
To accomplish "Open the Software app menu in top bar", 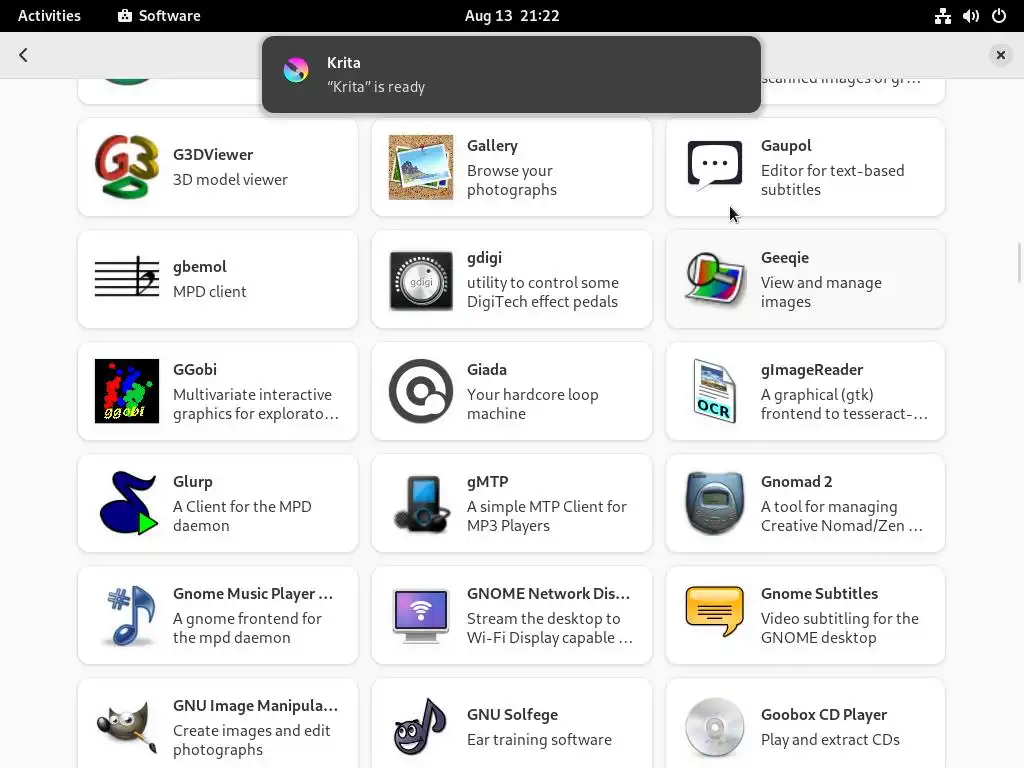I will point(159,16).
